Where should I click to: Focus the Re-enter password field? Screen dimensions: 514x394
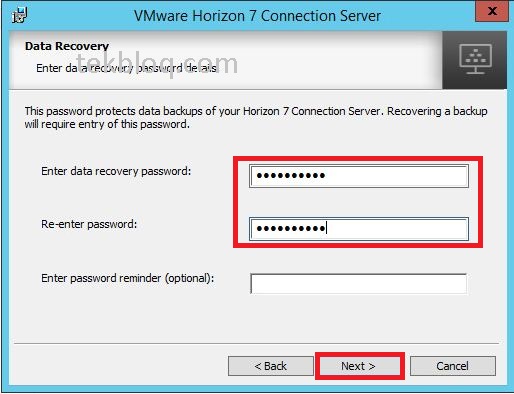(359, 229)
